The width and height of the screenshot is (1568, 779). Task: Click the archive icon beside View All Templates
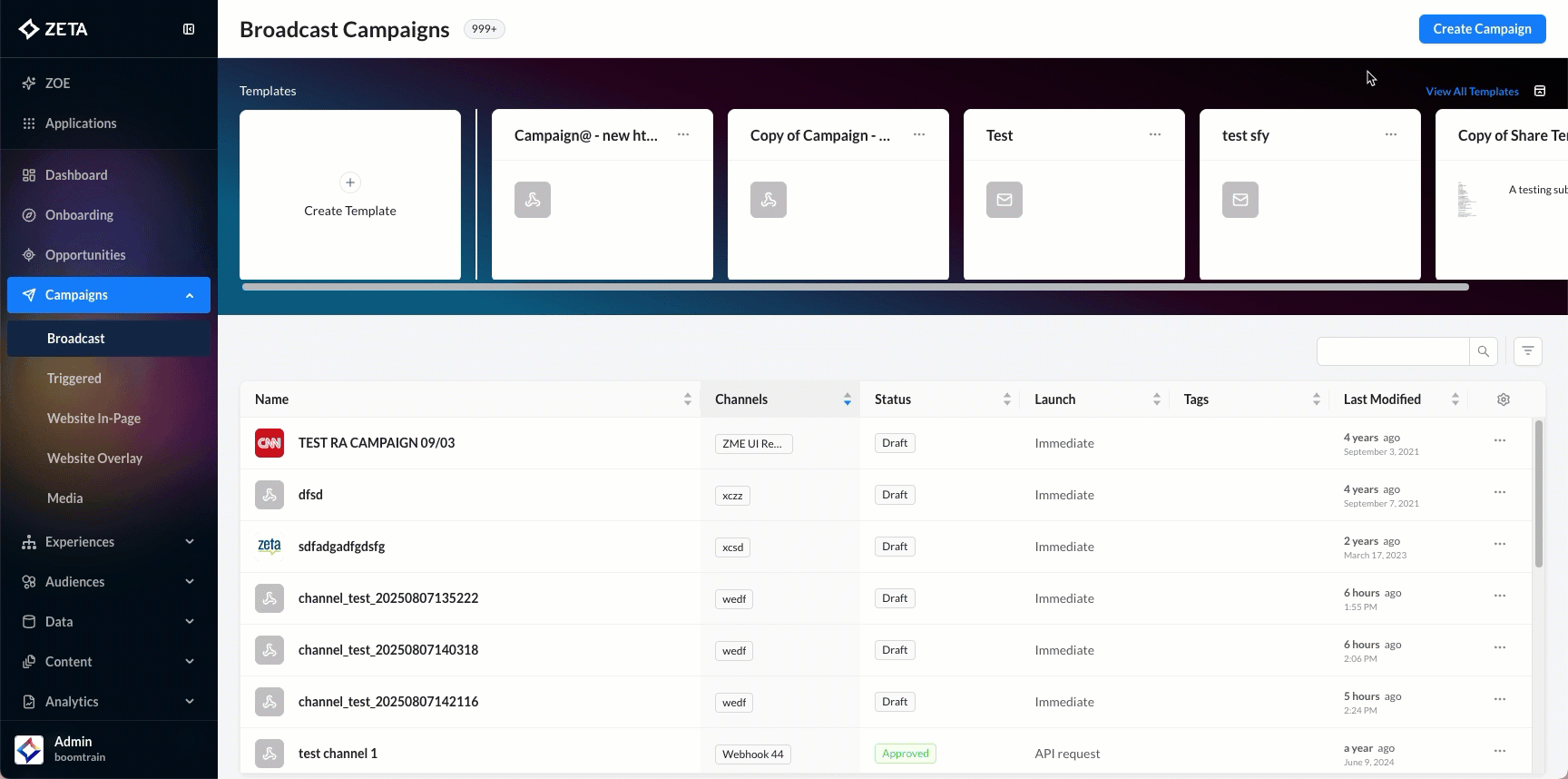click(x=1540, y=91)
